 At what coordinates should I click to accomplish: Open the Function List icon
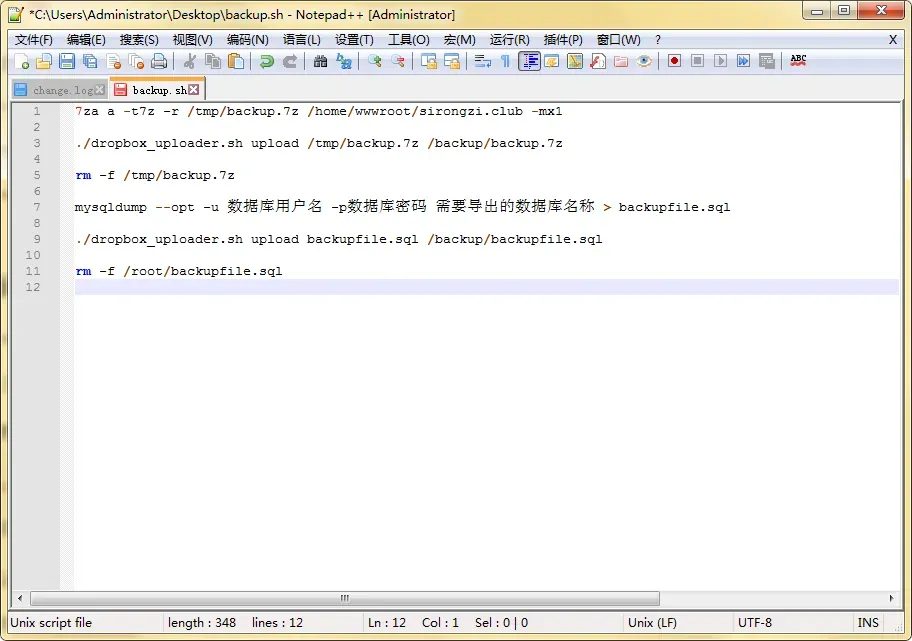point(598,61)
